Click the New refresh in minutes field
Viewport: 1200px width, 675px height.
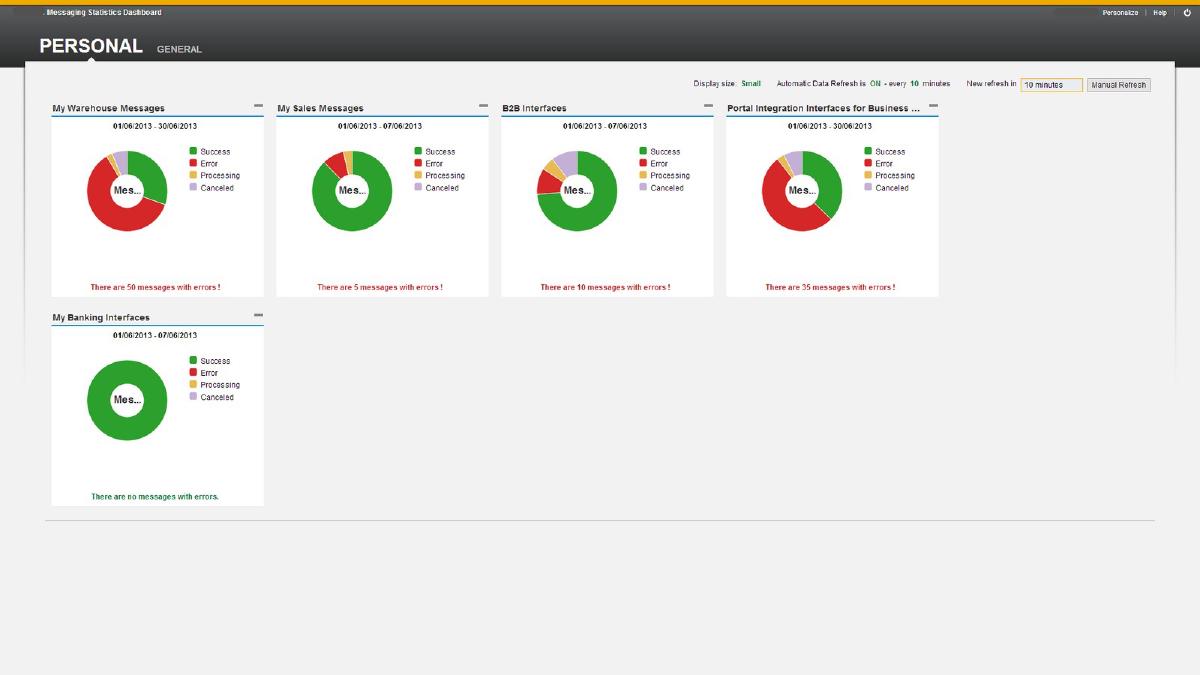(x=1051, y=85)
